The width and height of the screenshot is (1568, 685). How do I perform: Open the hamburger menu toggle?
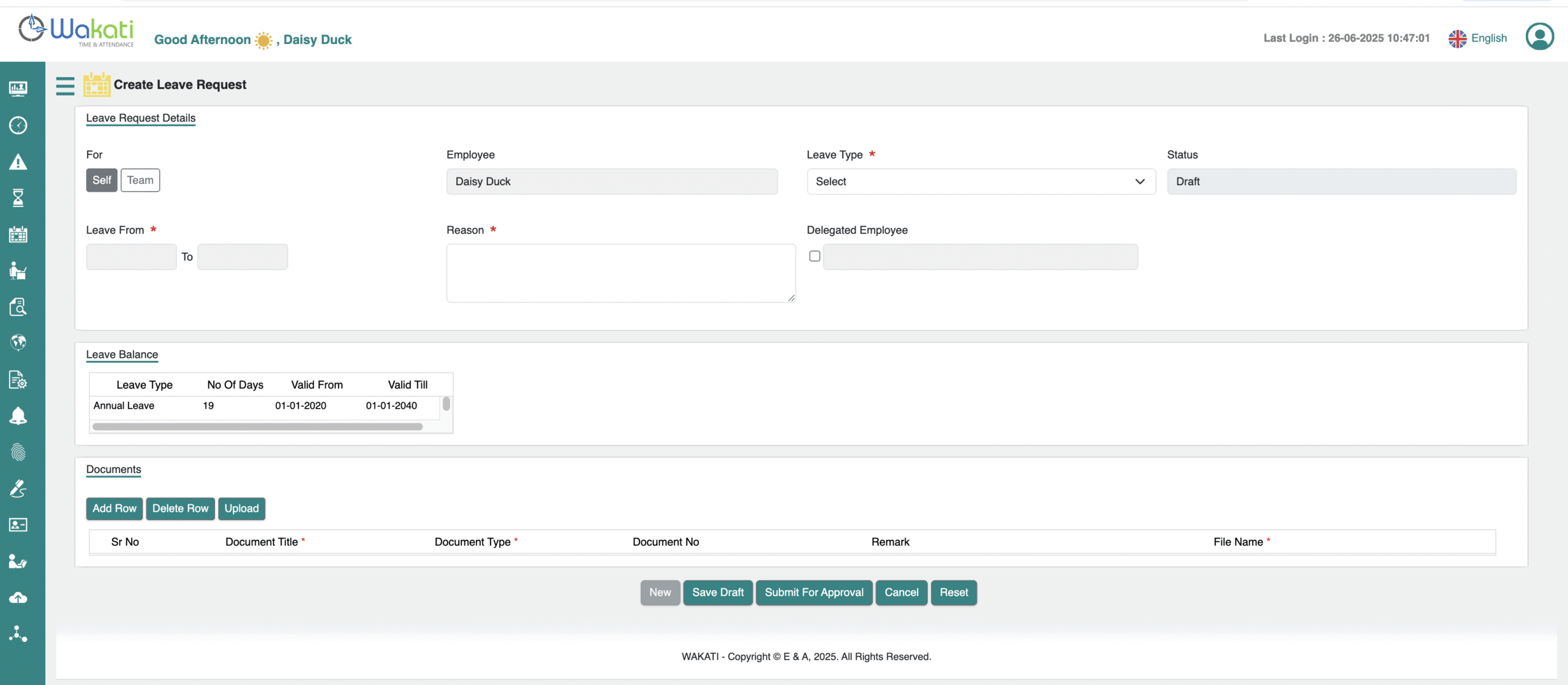tap(65, 86)
